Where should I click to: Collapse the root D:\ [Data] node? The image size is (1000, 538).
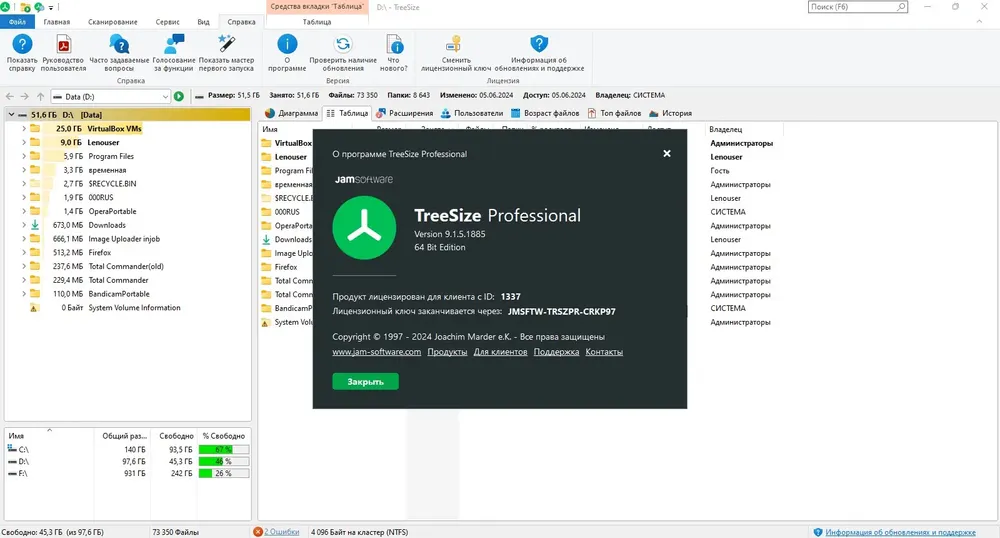(x=11, y=115)
